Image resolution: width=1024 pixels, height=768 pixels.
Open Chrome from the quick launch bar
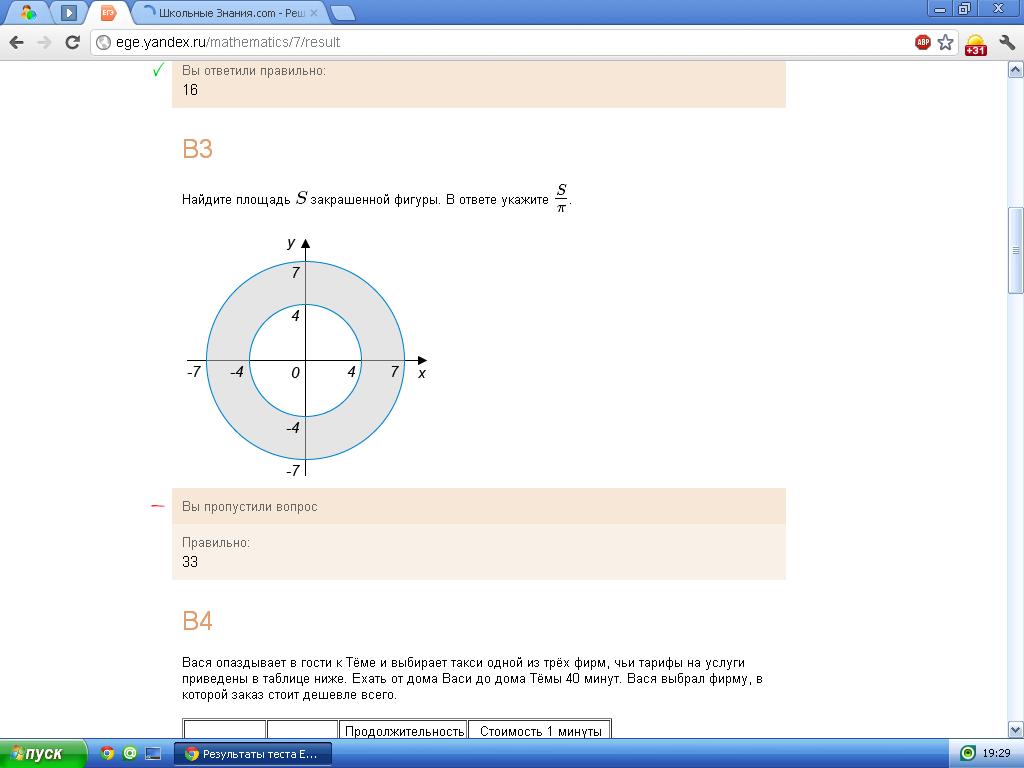click(x=107, y=754)
